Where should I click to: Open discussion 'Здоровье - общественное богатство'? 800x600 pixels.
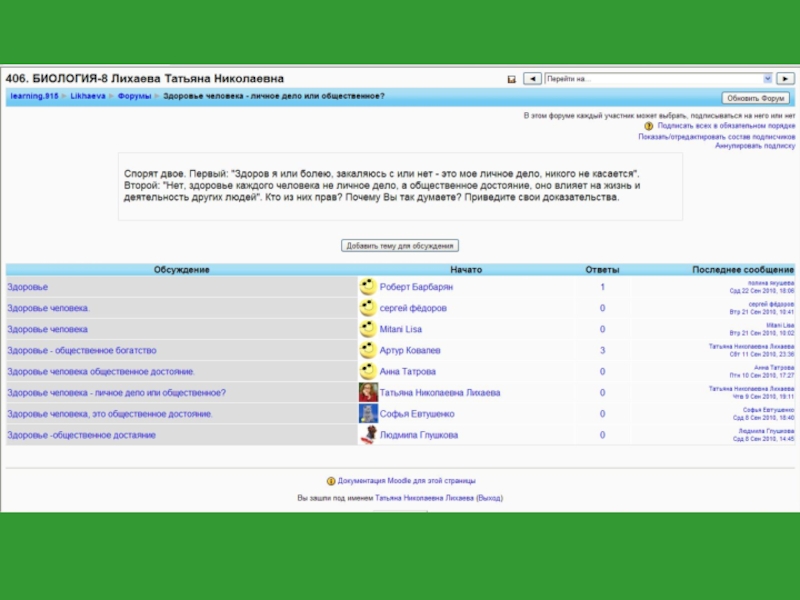pyautogui.click(x=82, y=351)
